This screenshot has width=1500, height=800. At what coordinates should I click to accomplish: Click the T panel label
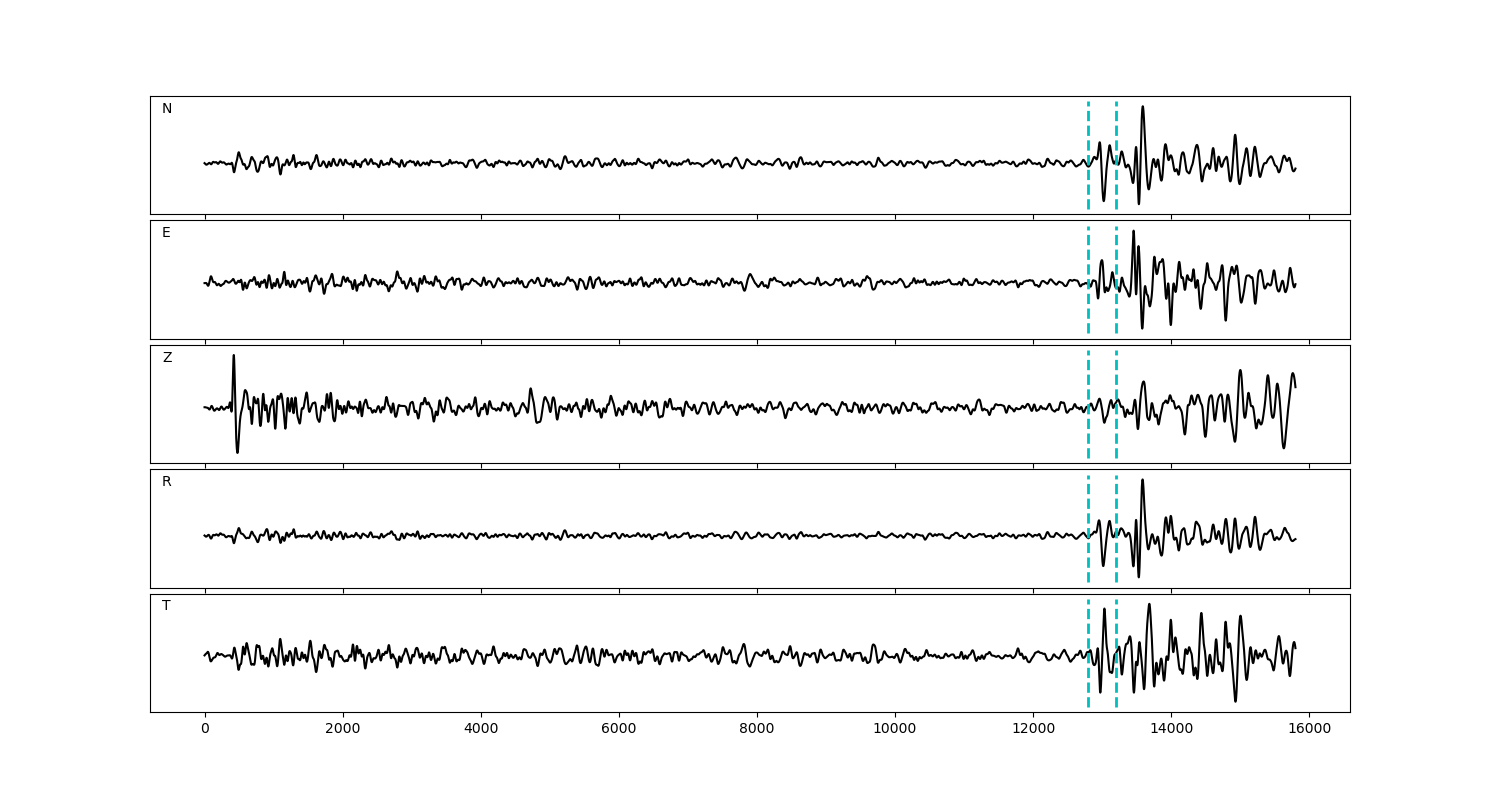tap(166, 606)
